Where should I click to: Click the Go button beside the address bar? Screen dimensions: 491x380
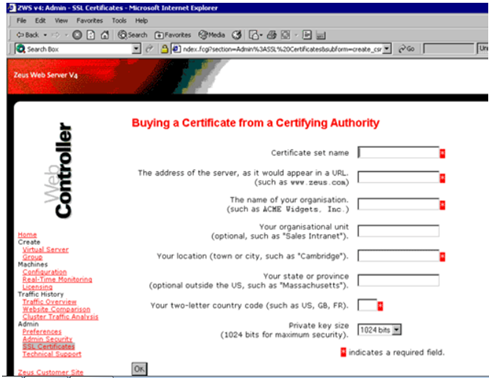pos(407,49)
